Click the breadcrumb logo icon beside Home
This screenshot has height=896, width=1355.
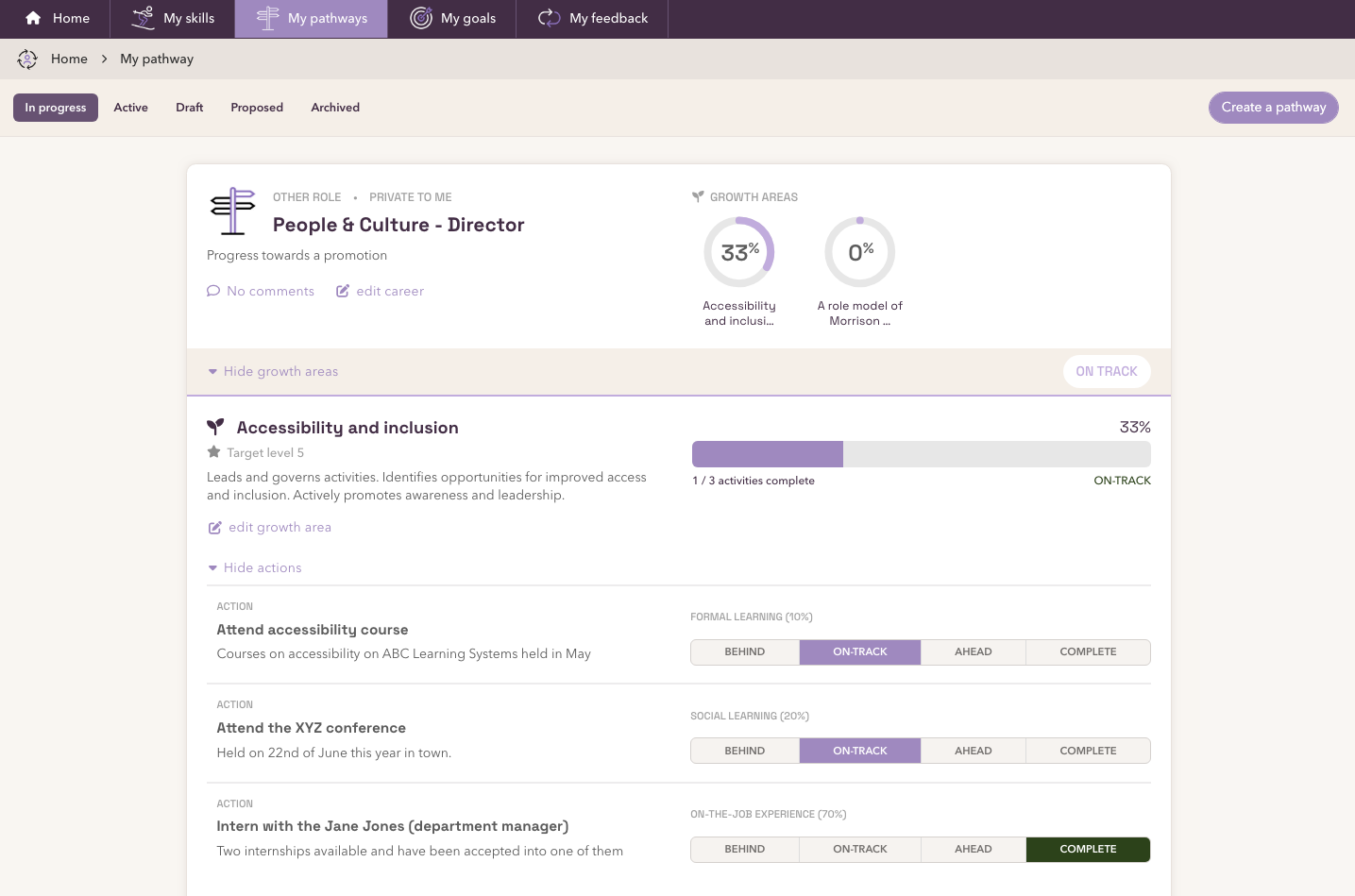(27, 59)
